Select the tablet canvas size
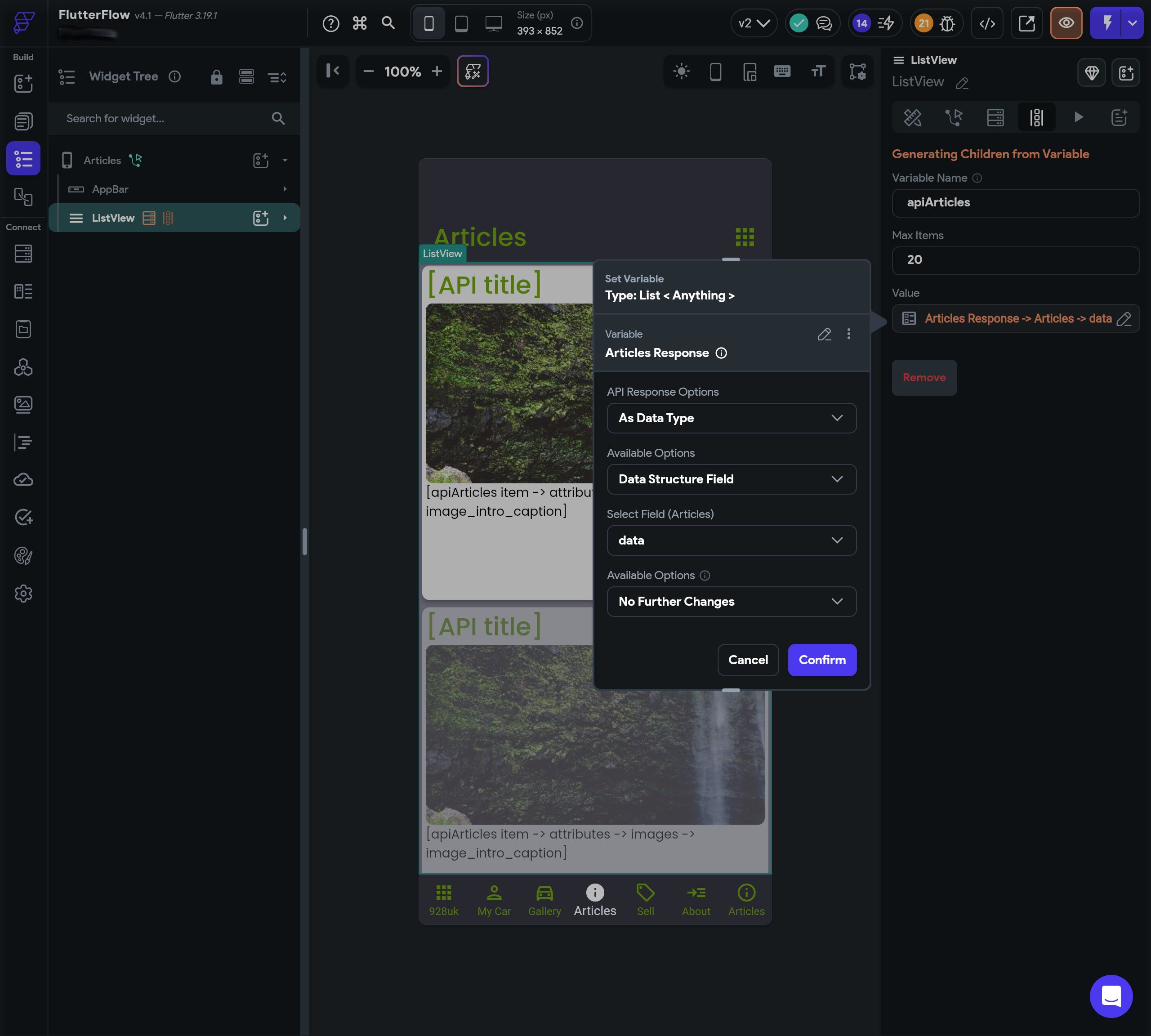The image size is (1151, 1036). 461,23
